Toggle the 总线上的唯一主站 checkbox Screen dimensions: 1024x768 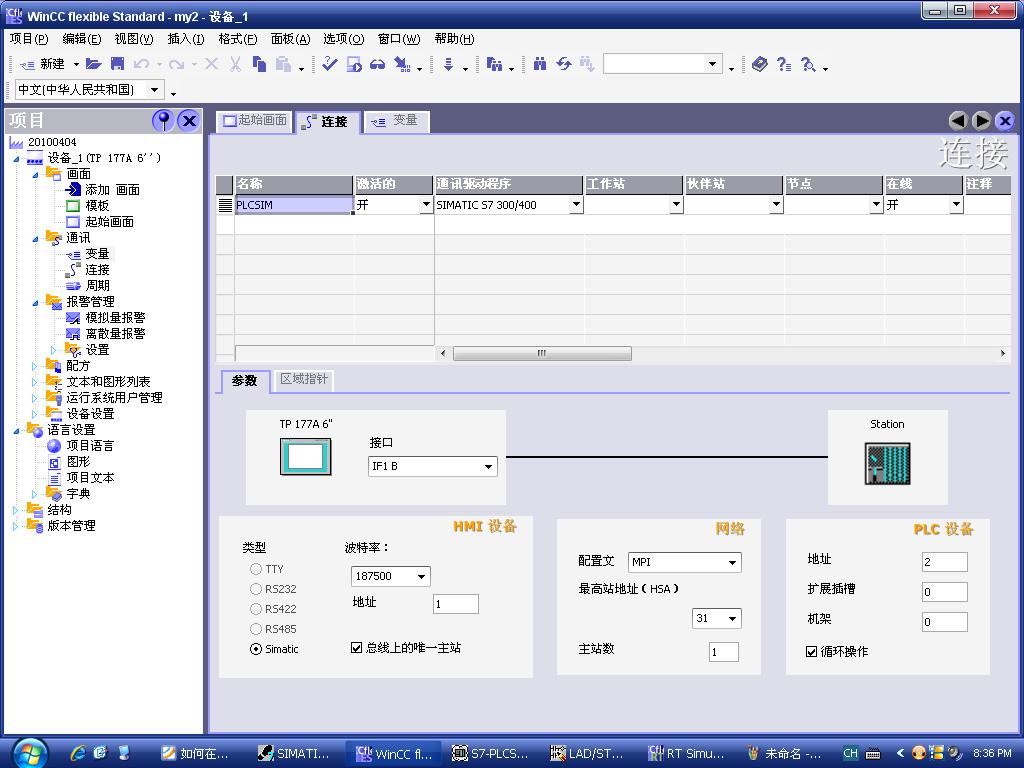coord(357,648)
